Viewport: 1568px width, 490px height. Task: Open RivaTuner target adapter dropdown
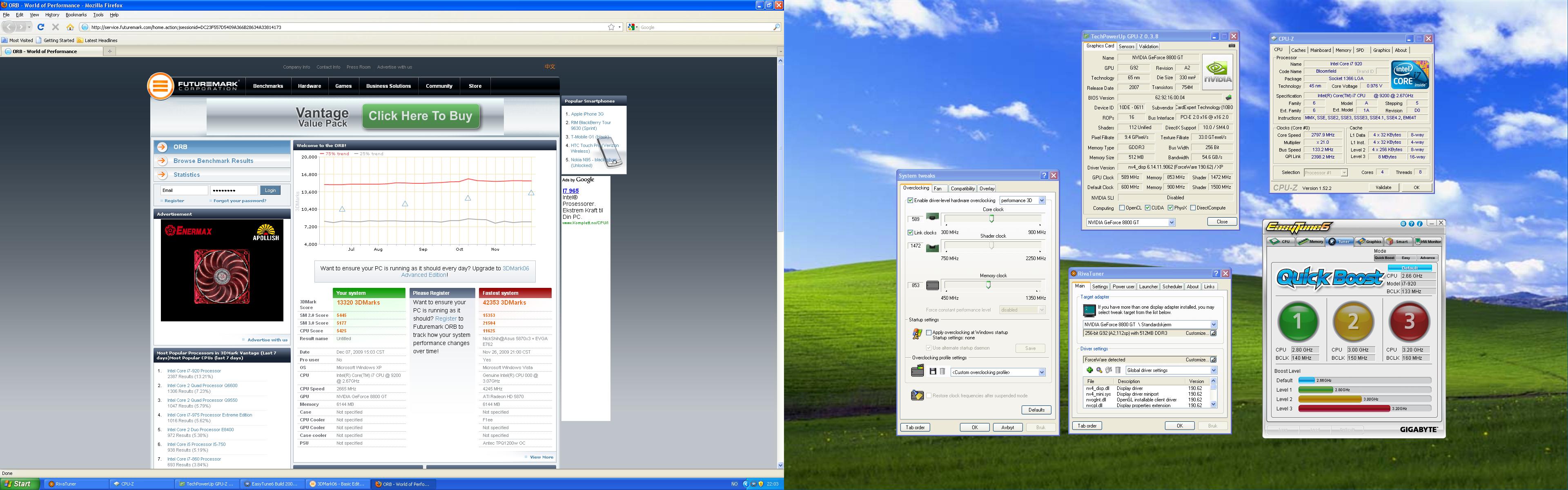click(1213, 325)
